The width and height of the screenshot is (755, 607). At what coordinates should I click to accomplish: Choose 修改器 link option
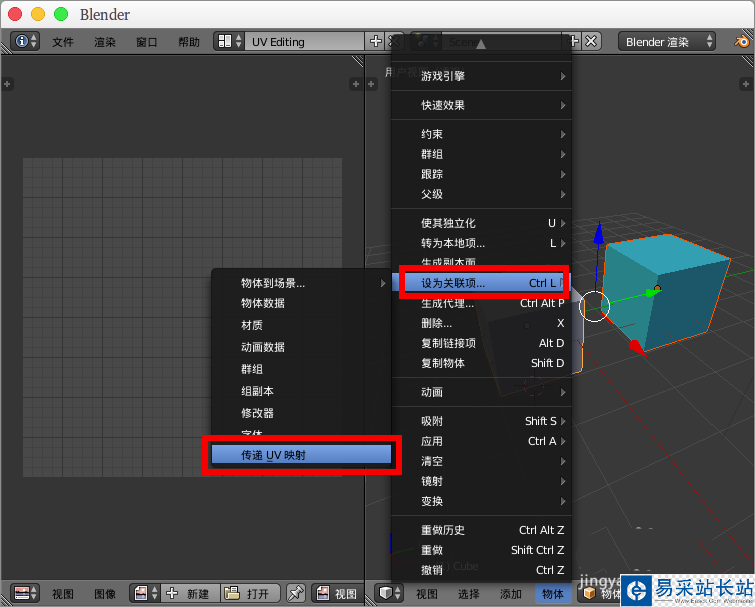301,413
